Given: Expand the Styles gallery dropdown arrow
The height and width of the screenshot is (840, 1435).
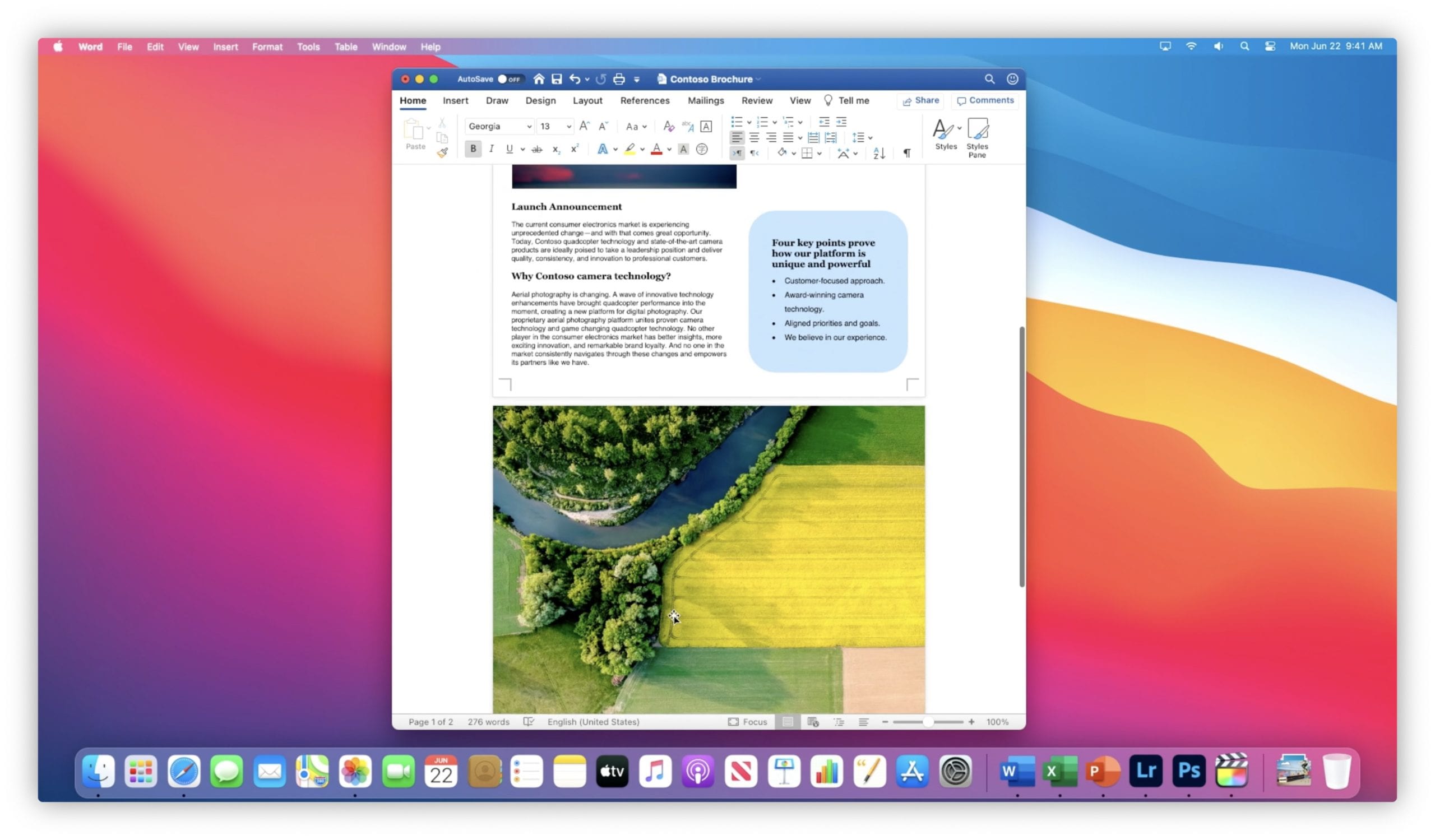Looking at the screenshot, I should click(959, 128).
